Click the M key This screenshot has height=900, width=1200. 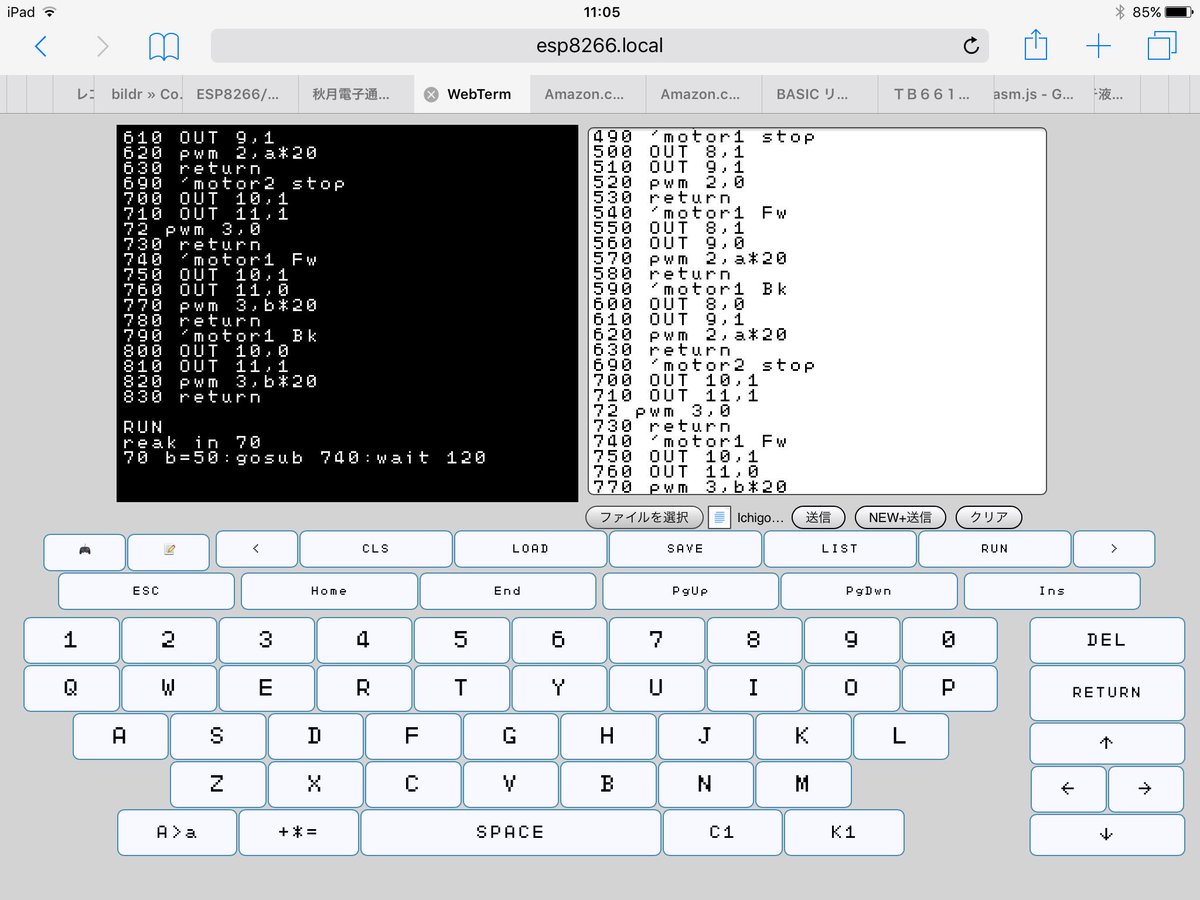(x=802, y=784)
